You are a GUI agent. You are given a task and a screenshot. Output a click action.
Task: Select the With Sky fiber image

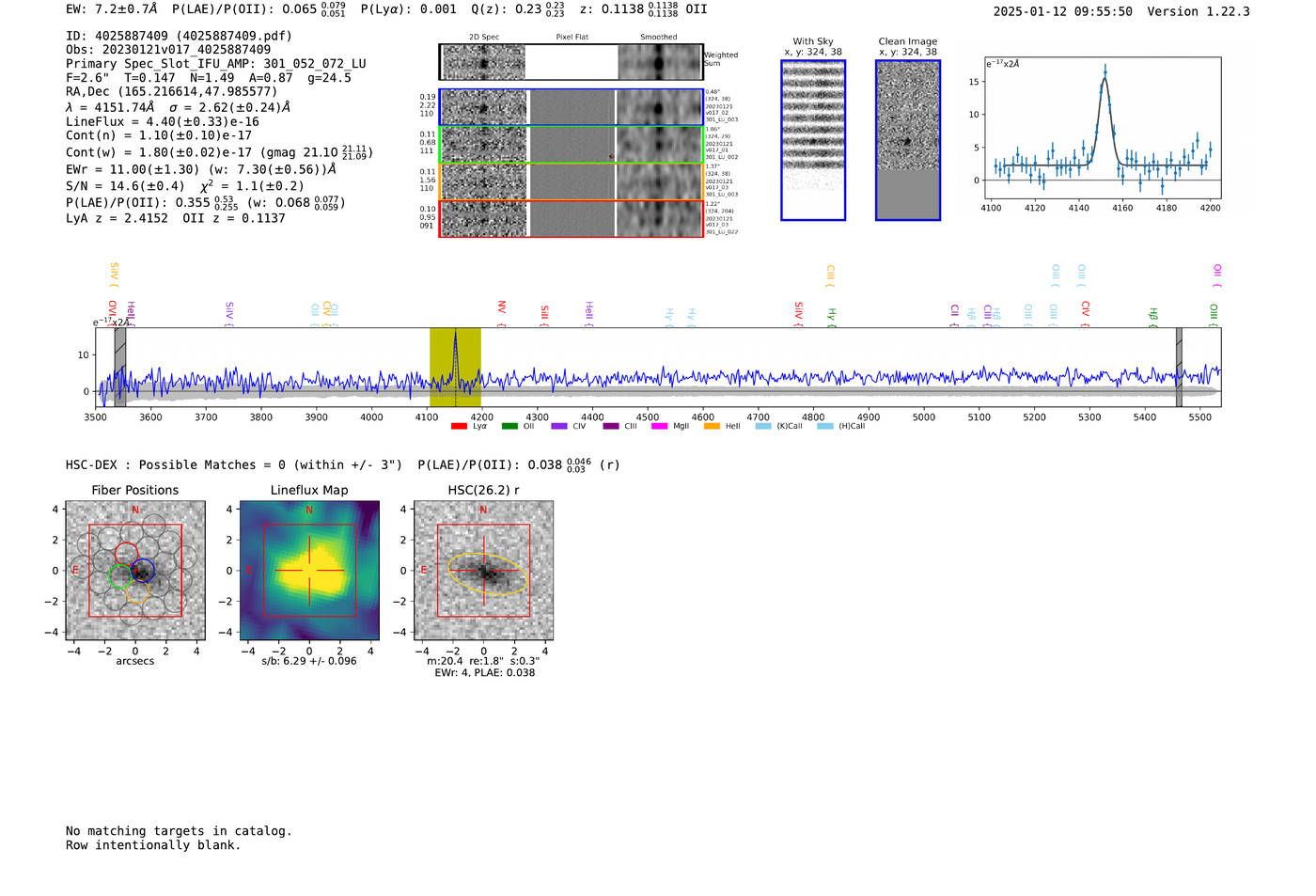[813, 140]
